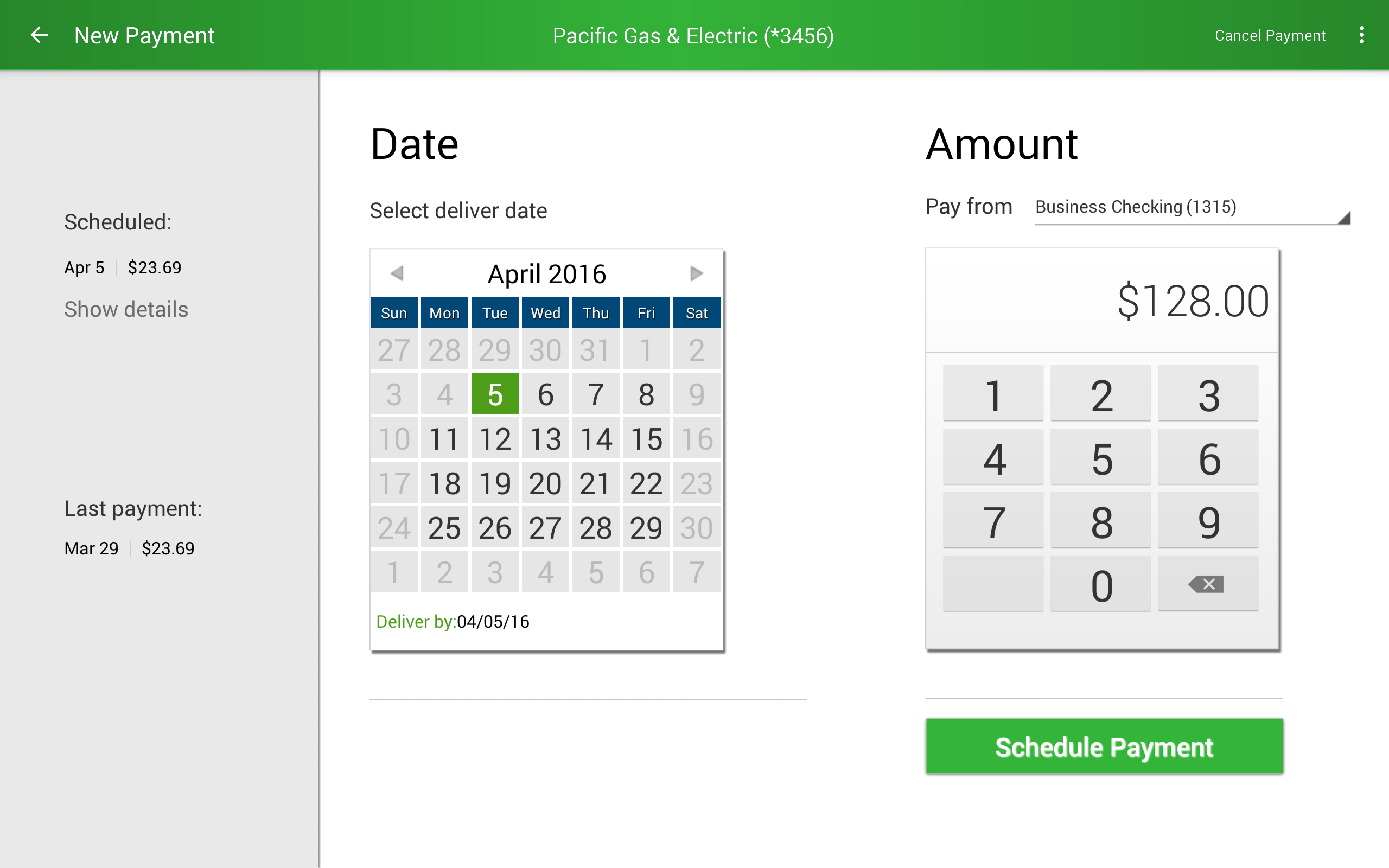Select April 15 on the calendar
The height and width of the screenshot is (868, 1389).
[646, 439]
